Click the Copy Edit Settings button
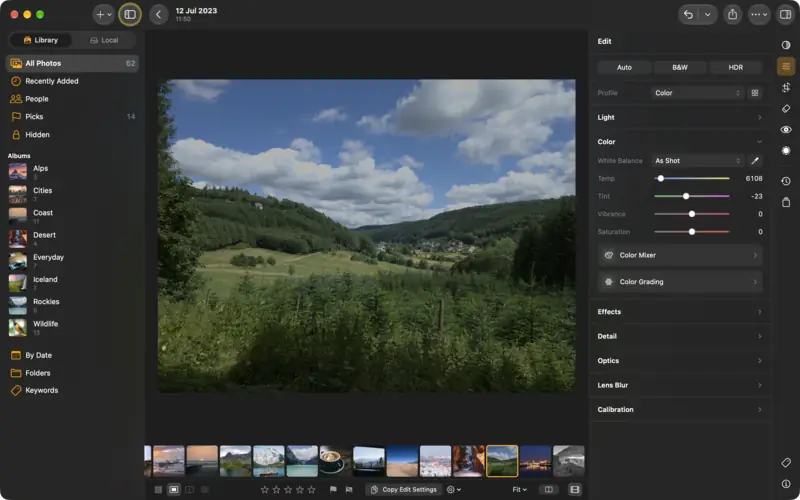Image resolution: width=800 pixels, height=500 pixels. (x=404, y=489)
